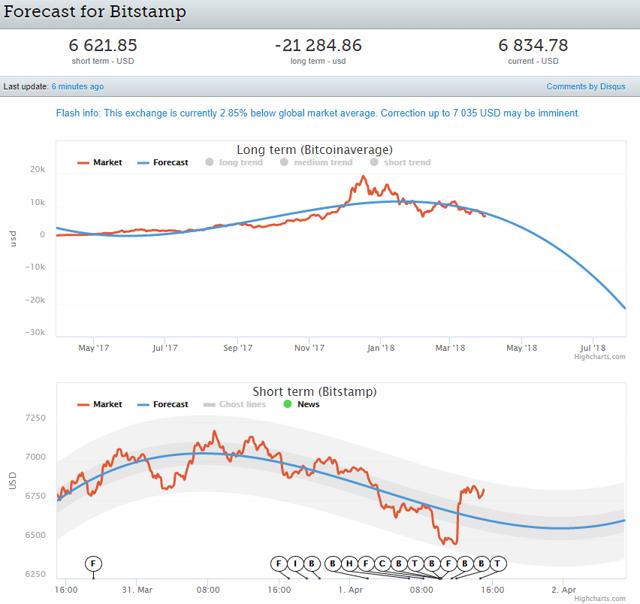Toggle Forecast series in Long term chart legend
Screen dimensions: 640x604
coord(163,162)
